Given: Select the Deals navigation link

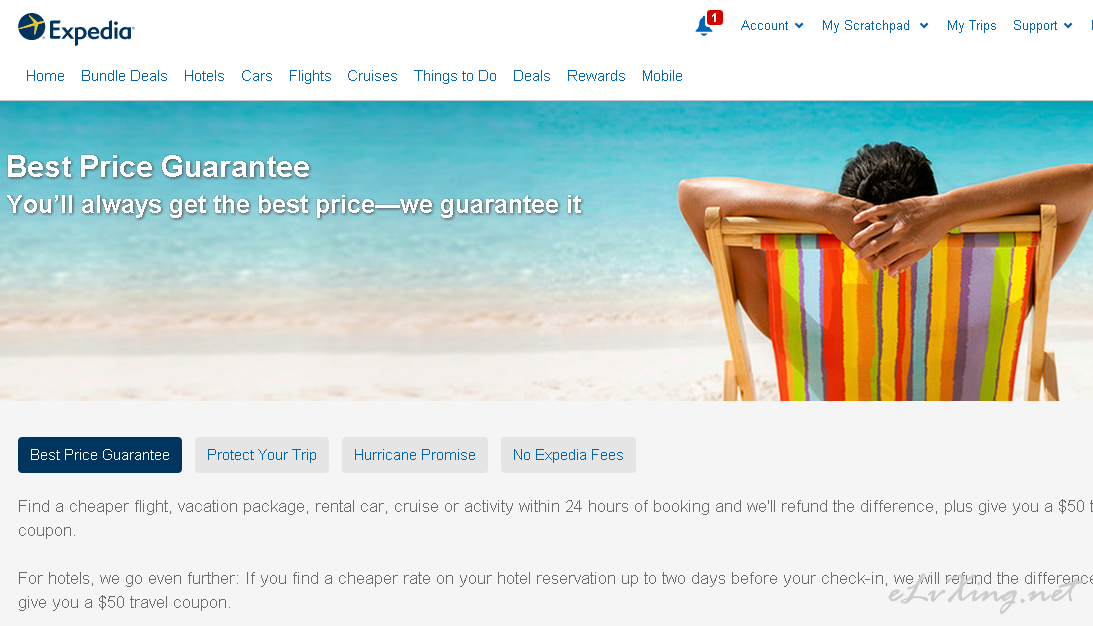Looking at the screenshot, I should tap(532, 76).
